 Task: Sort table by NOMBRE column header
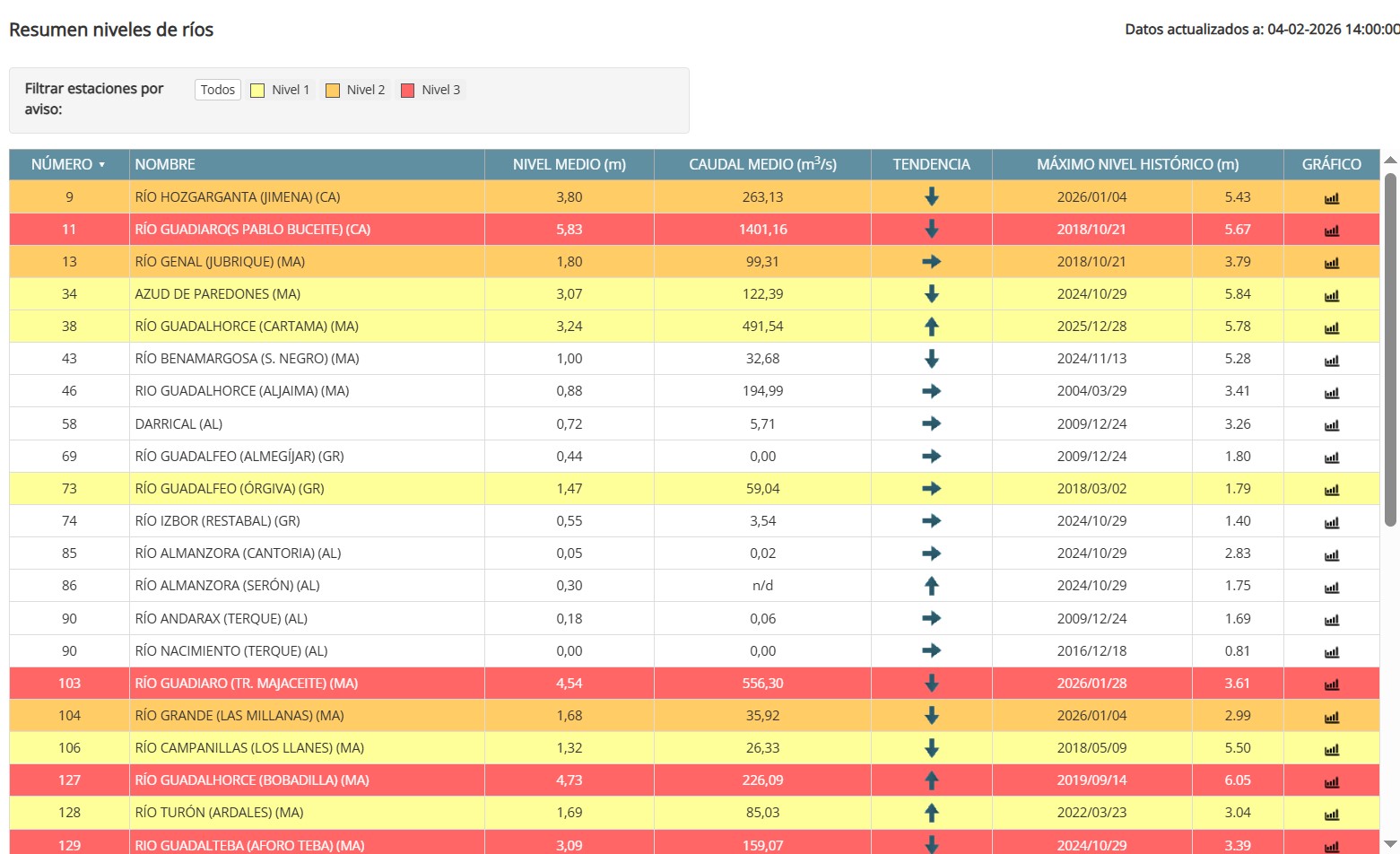pyautogui.click(x=165, y=165)
